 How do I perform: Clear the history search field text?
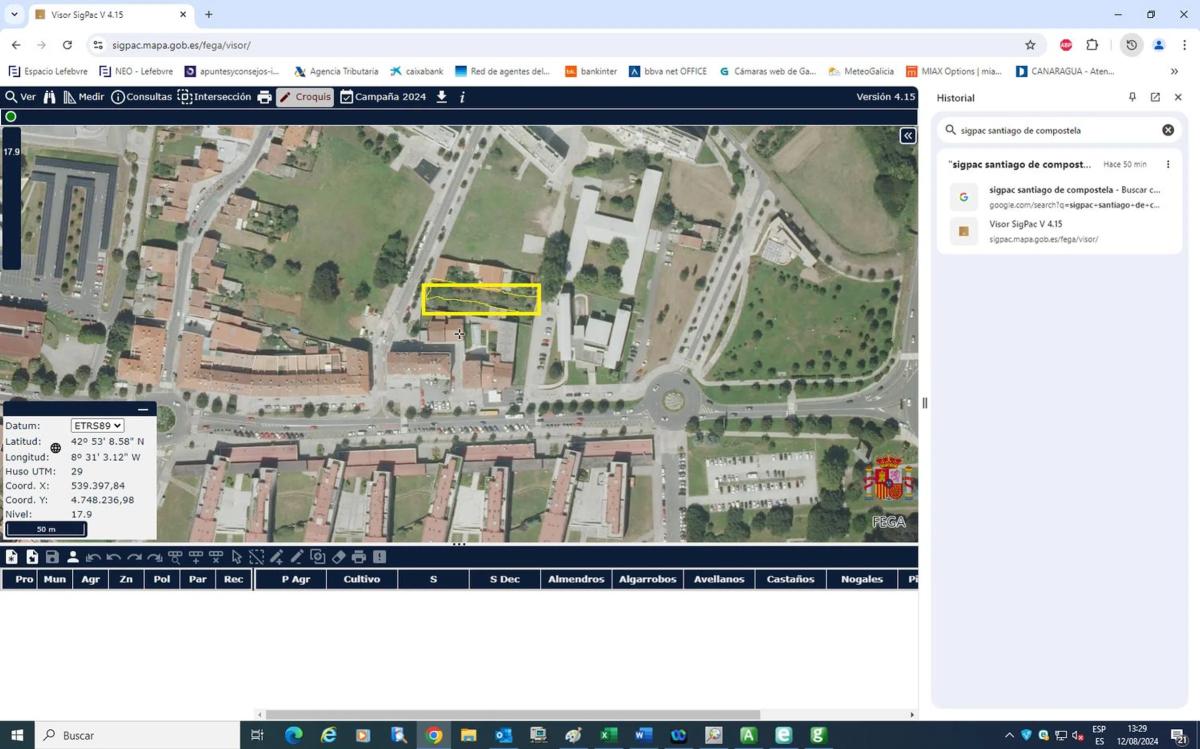[x=1167, y=130]
